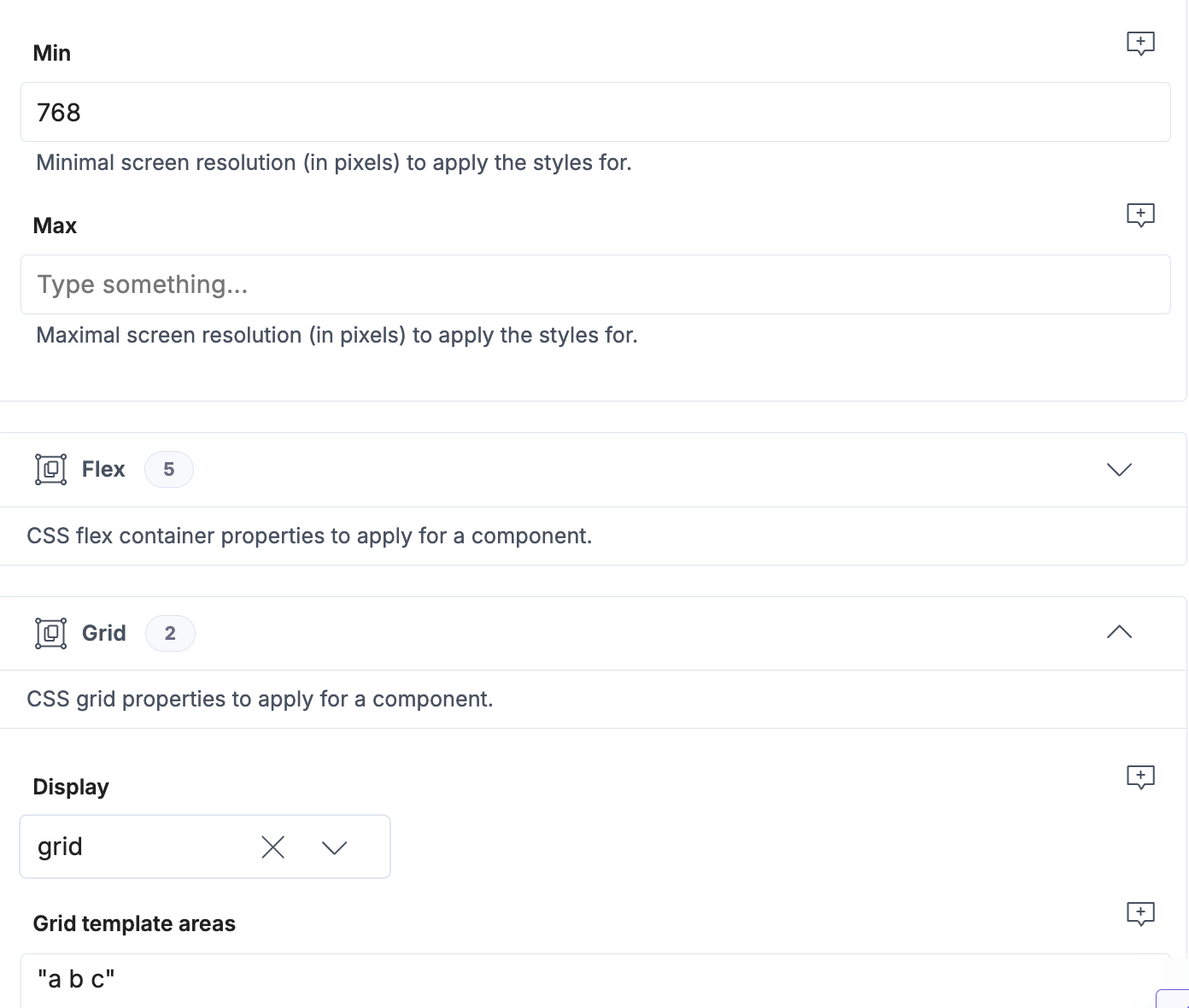
Task: Click the Flex section icon
Action: point(51,469)
